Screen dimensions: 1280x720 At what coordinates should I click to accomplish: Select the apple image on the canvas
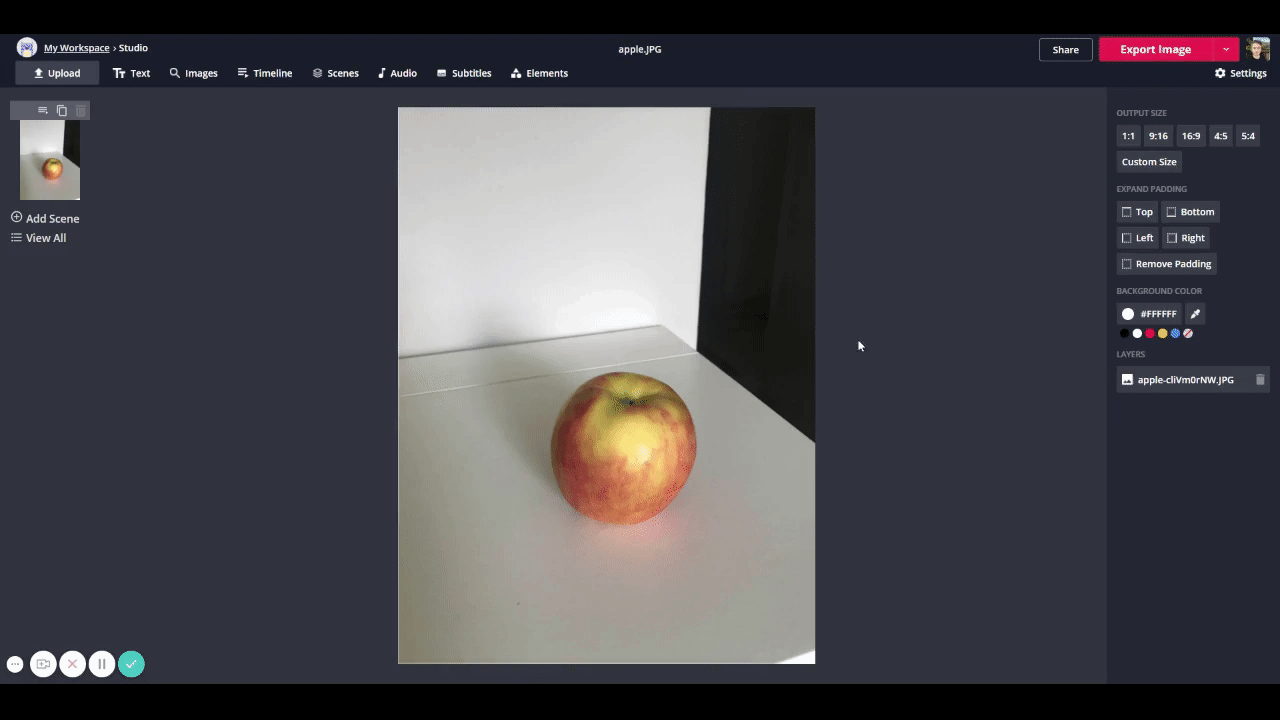pos(606,385)
